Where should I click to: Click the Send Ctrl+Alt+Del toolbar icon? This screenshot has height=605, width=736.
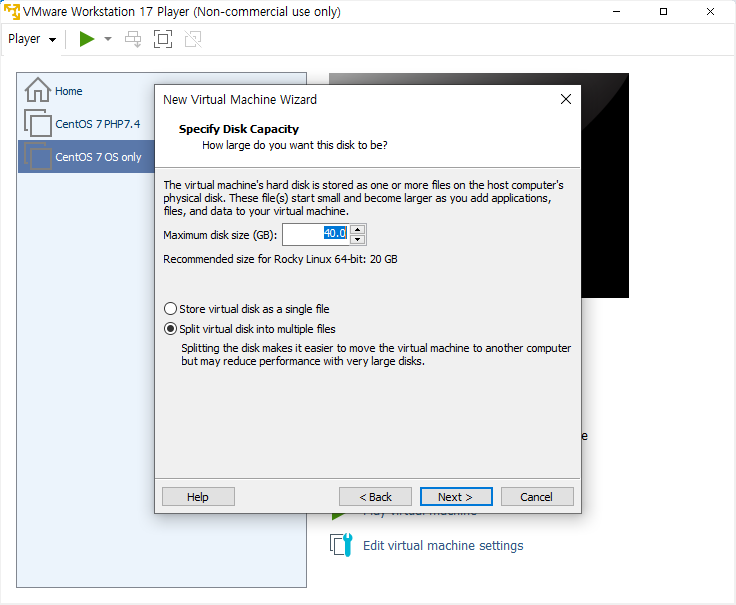point(133,39)
